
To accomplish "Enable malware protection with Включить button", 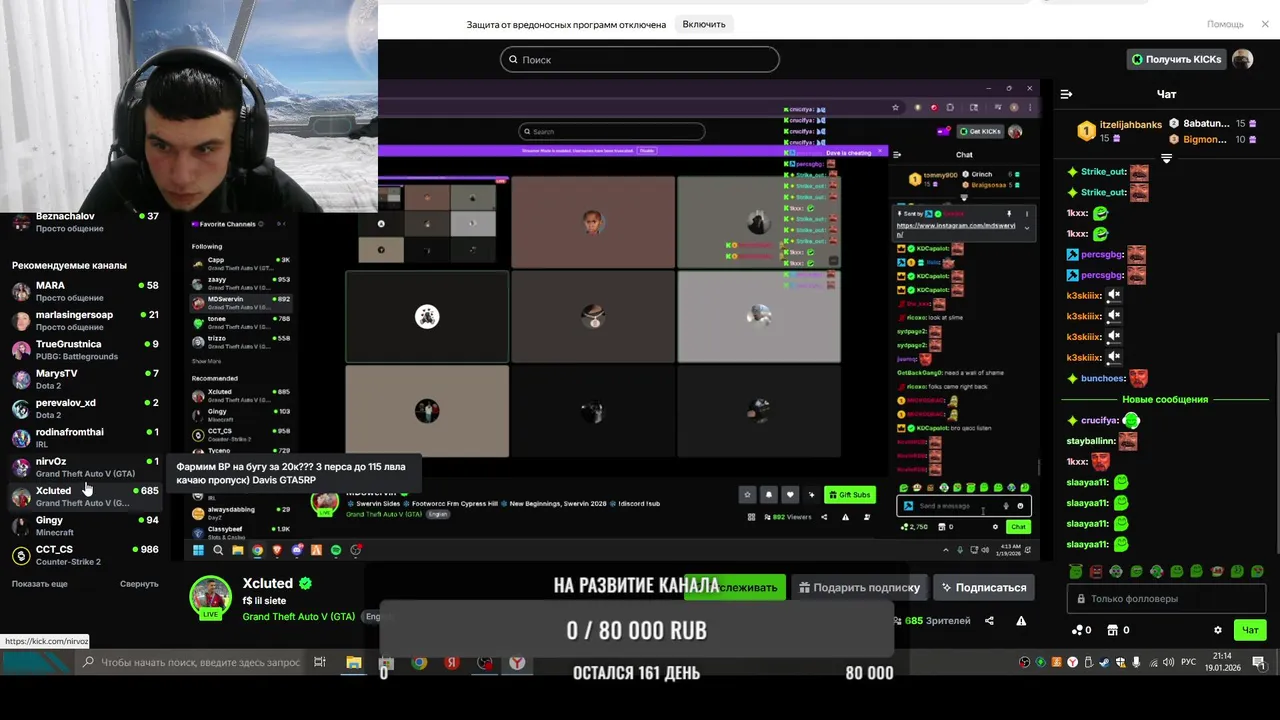I will point(704,24).
